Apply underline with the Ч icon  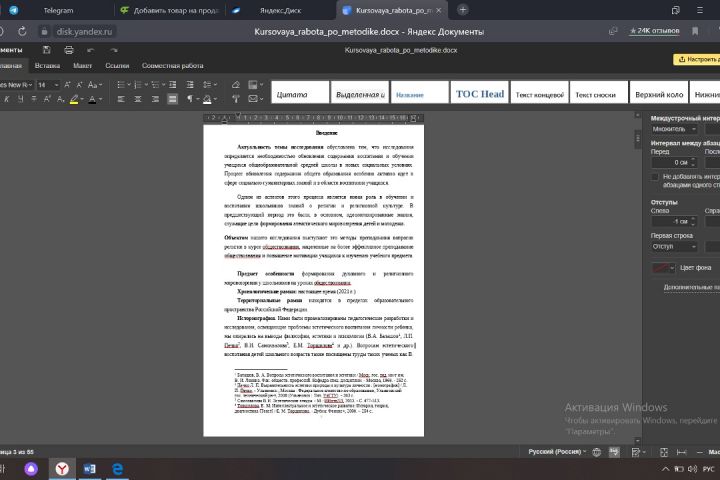pos(20,99)
